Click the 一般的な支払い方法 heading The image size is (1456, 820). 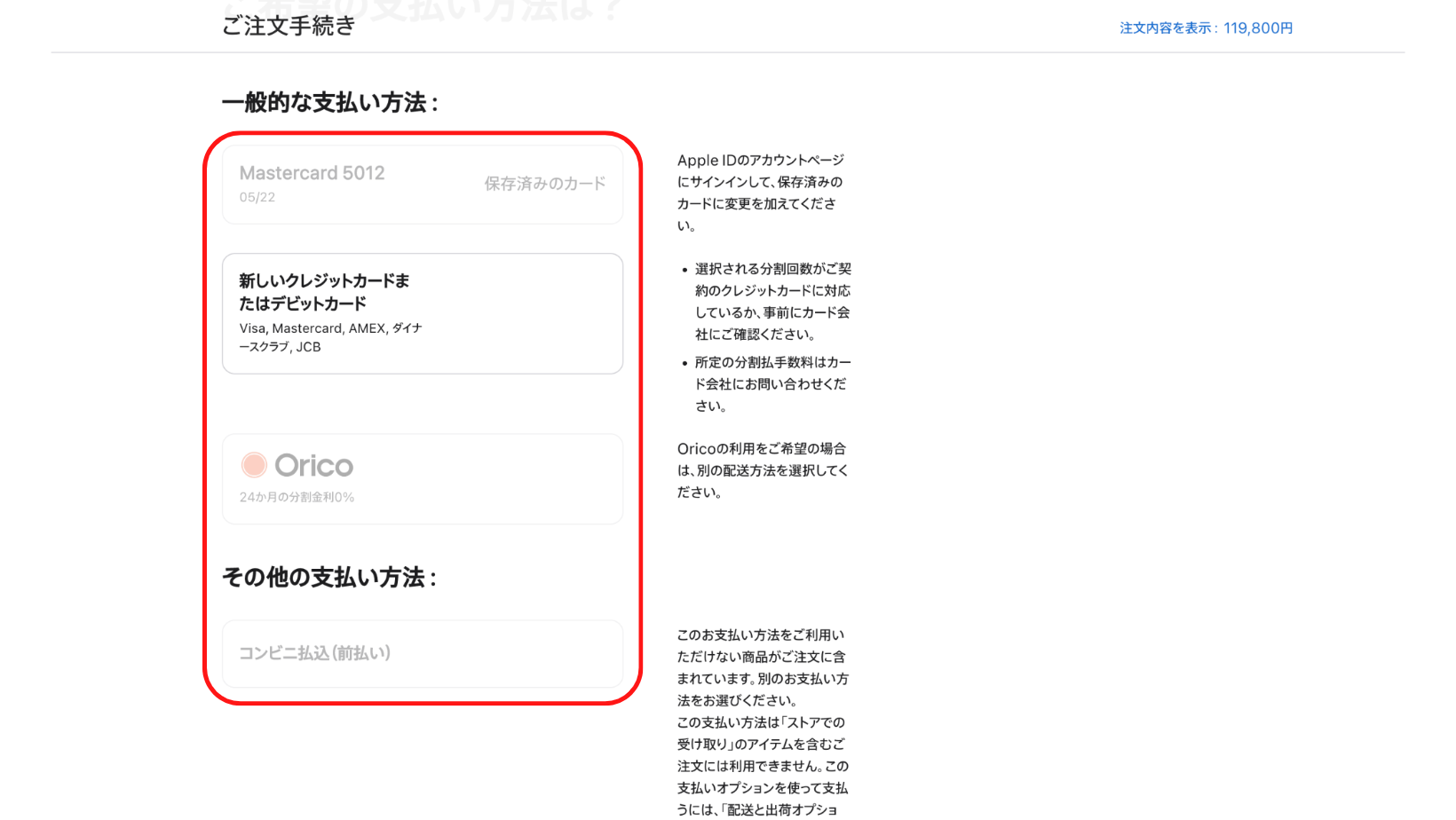click(x=329, y=103)
